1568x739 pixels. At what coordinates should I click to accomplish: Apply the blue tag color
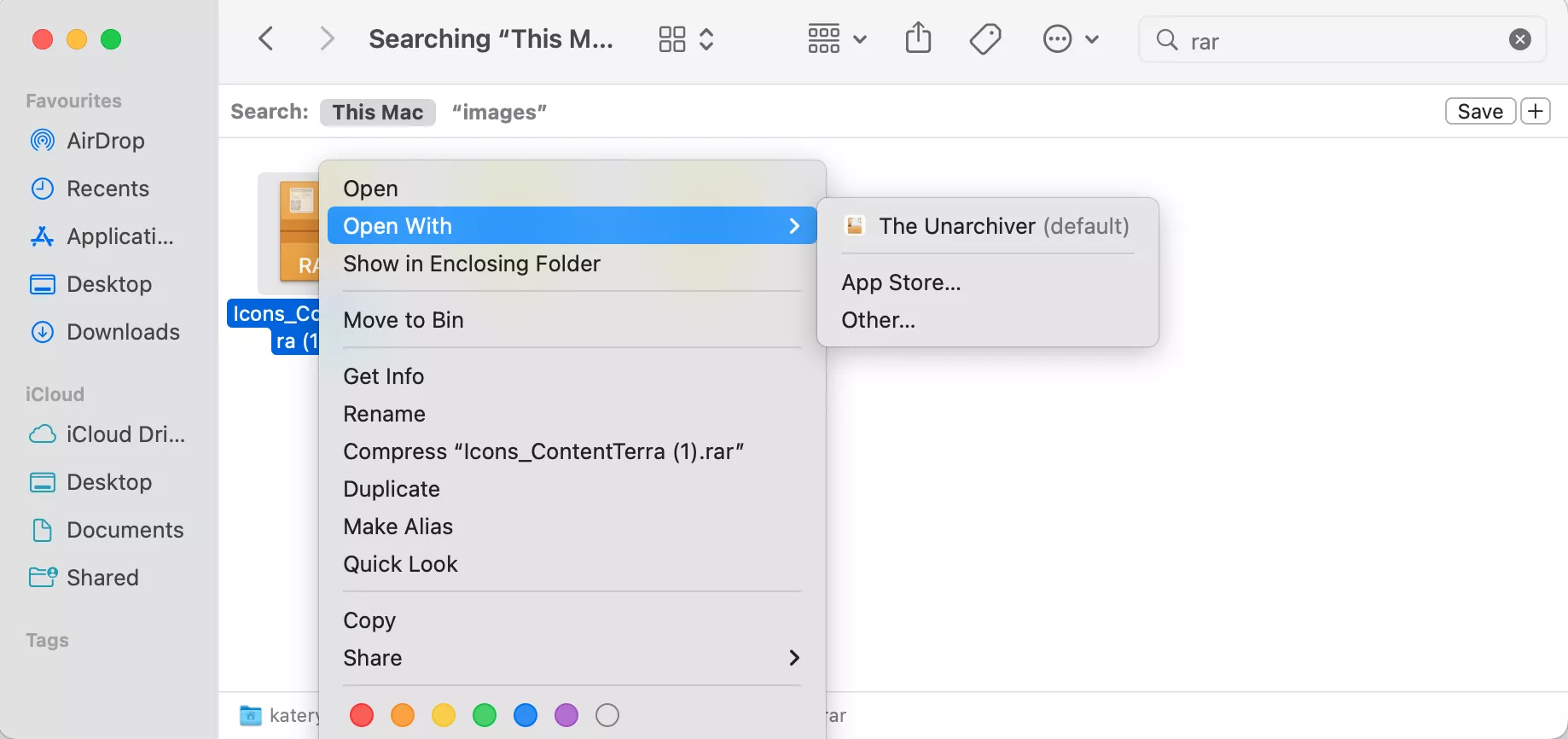(x=526, y=715)
